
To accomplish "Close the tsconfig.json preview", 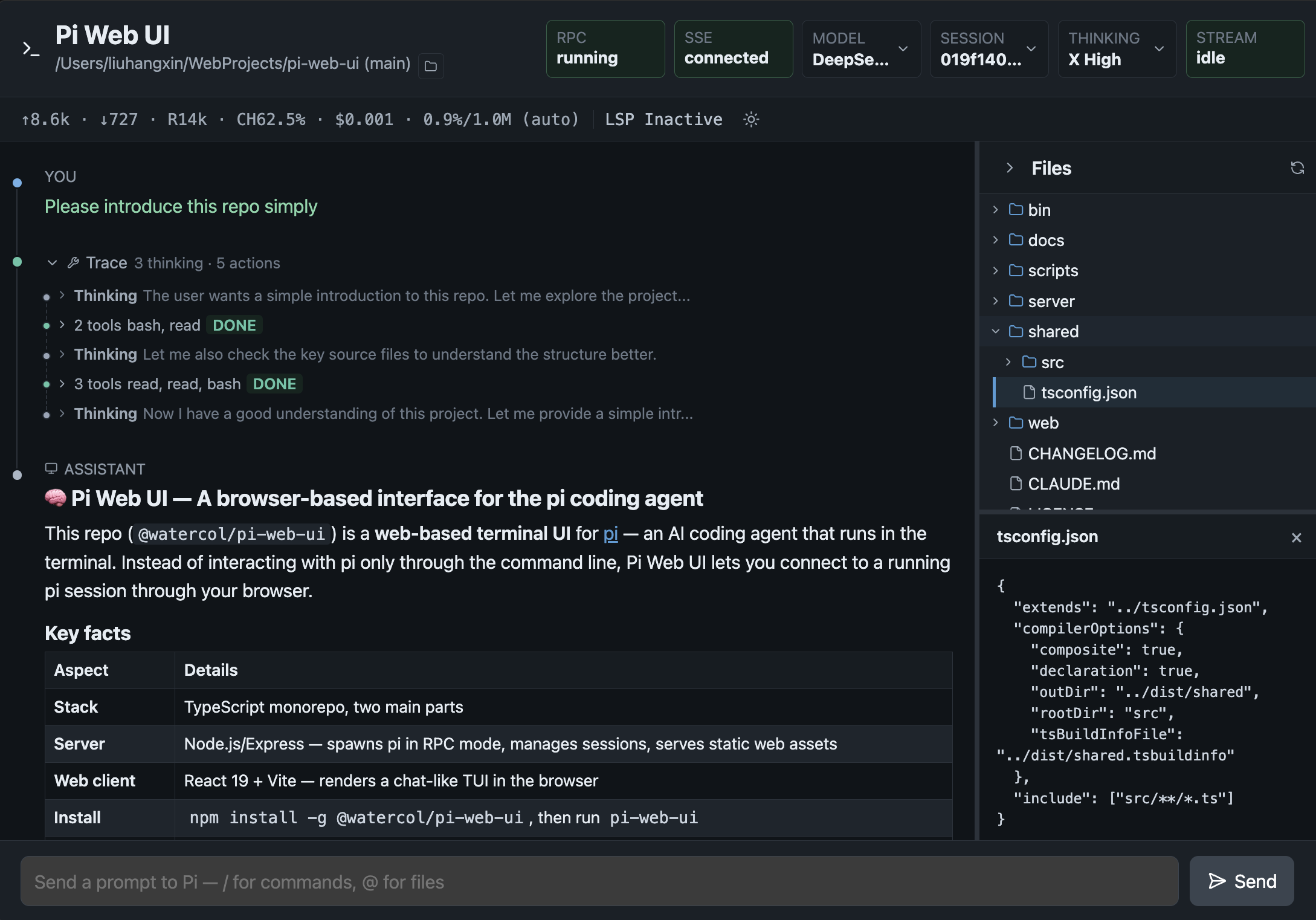I will (x=1296, y=537).
